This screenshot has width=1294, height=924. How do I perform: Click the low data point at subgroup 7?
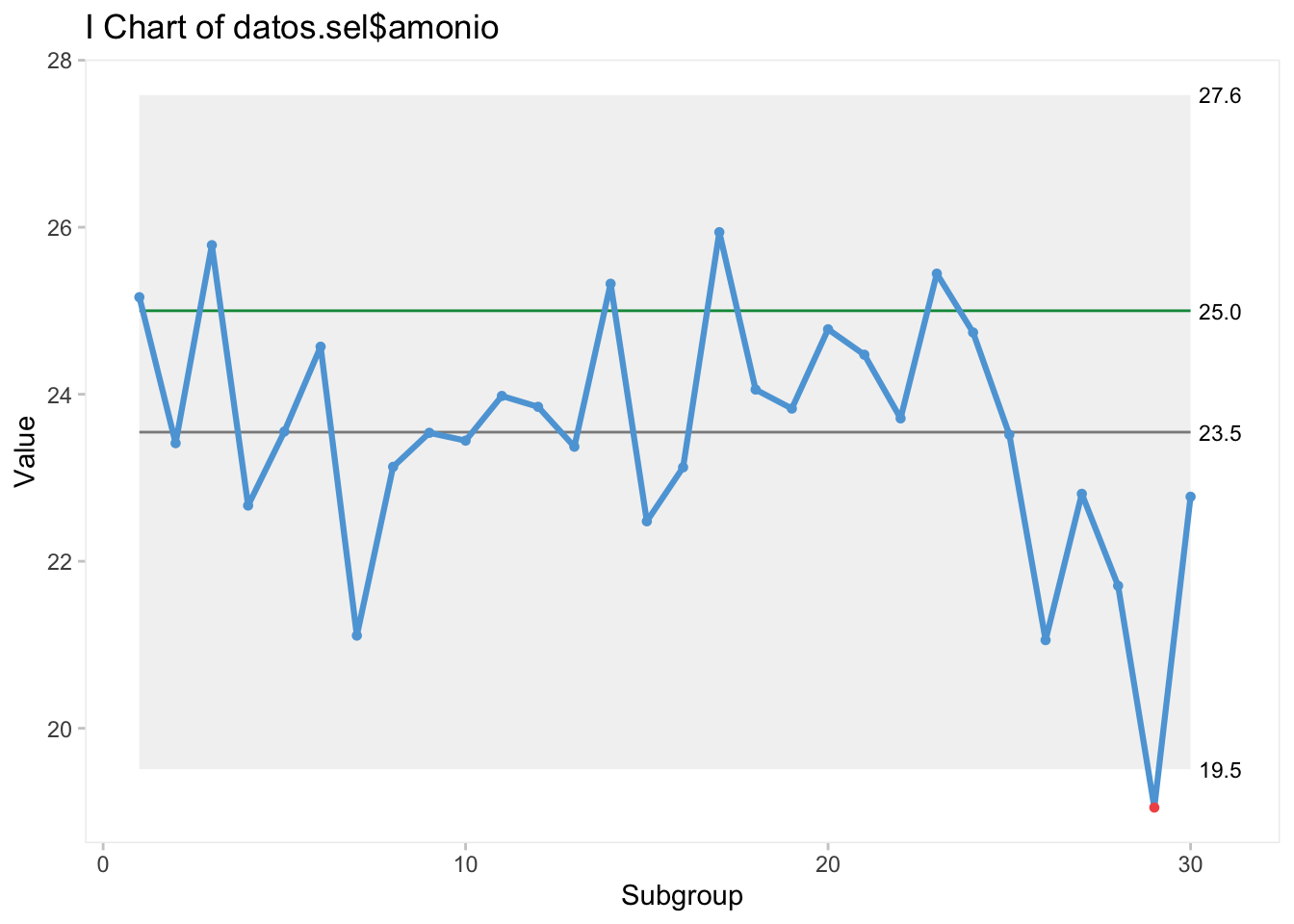(x=357, y=635)
